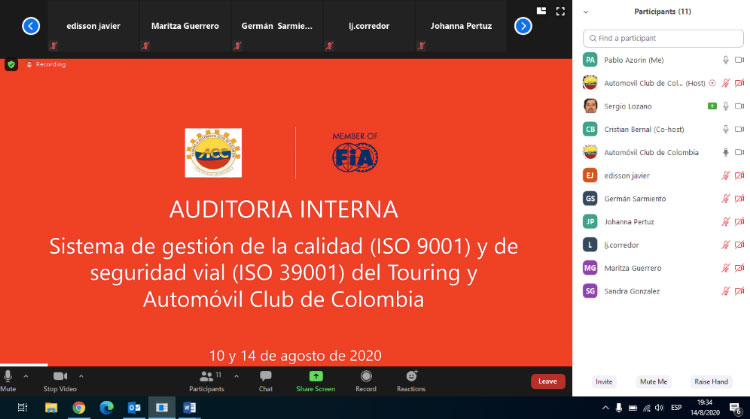Click the Record icon in toolbar
Image resolution: width=750 pixels, height=419 pixels.
pyautogui.click(x=366, y=379)
